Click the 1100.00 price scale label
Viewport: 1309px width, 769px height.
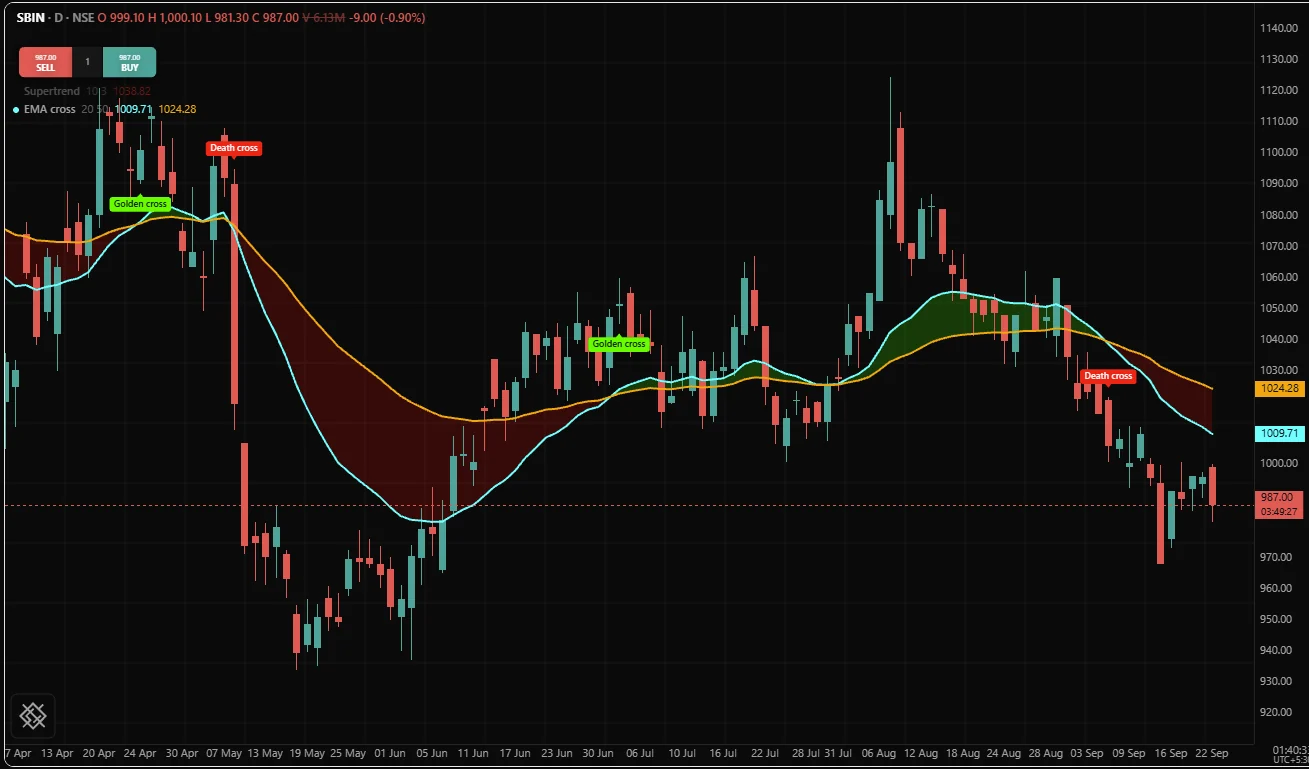1278,152
